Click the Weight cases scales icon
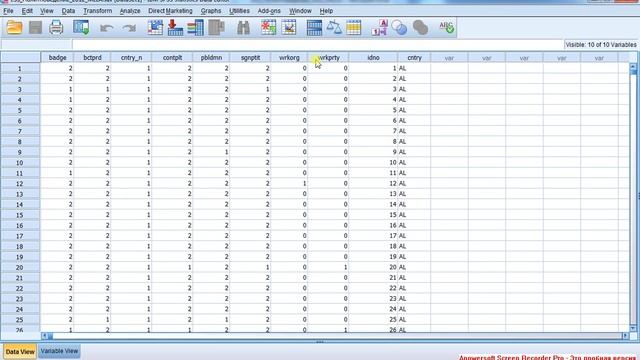Screen dimensions: 640x360 [334, 27]
